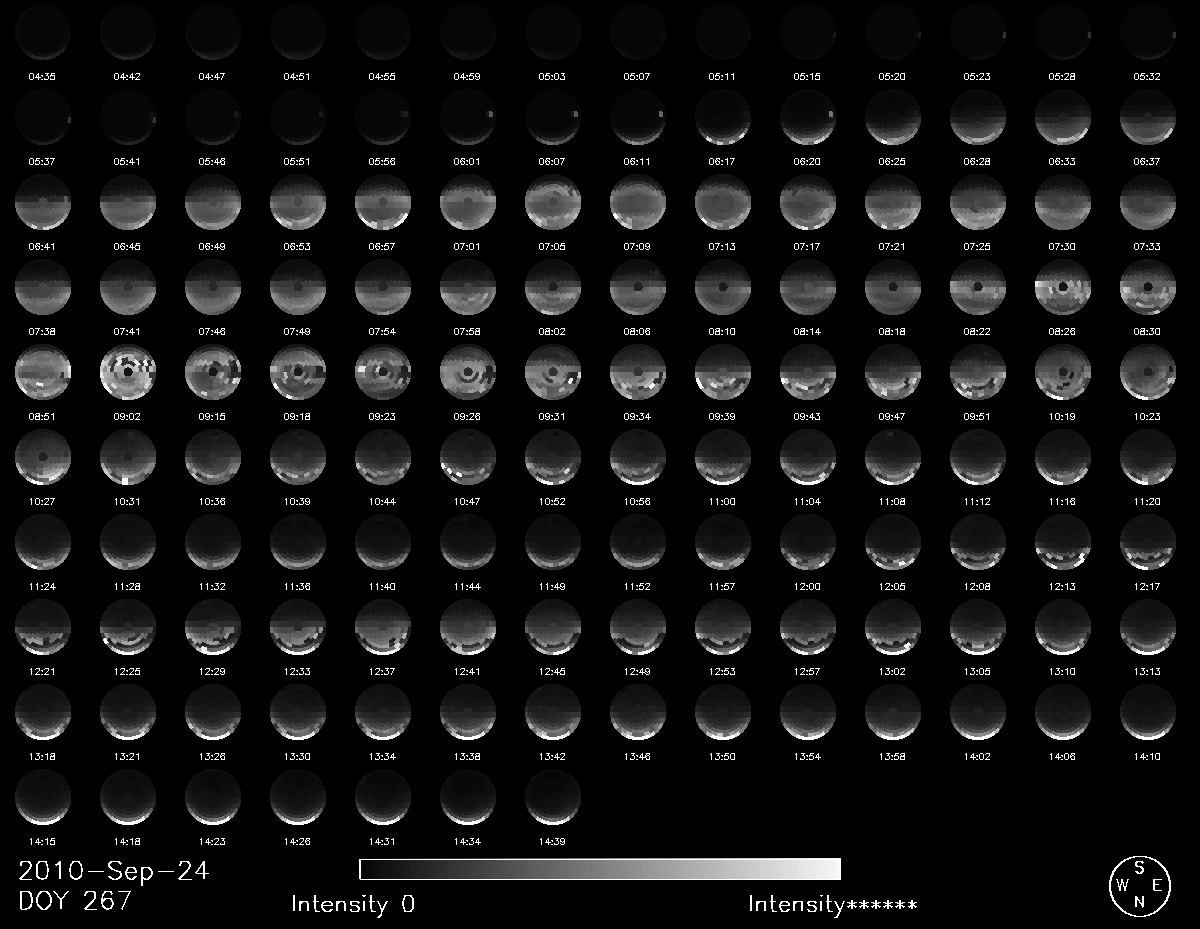The image size is (1200, 929).
Task: Open the sky image above 09:02
Action: (x=128, y=373)
